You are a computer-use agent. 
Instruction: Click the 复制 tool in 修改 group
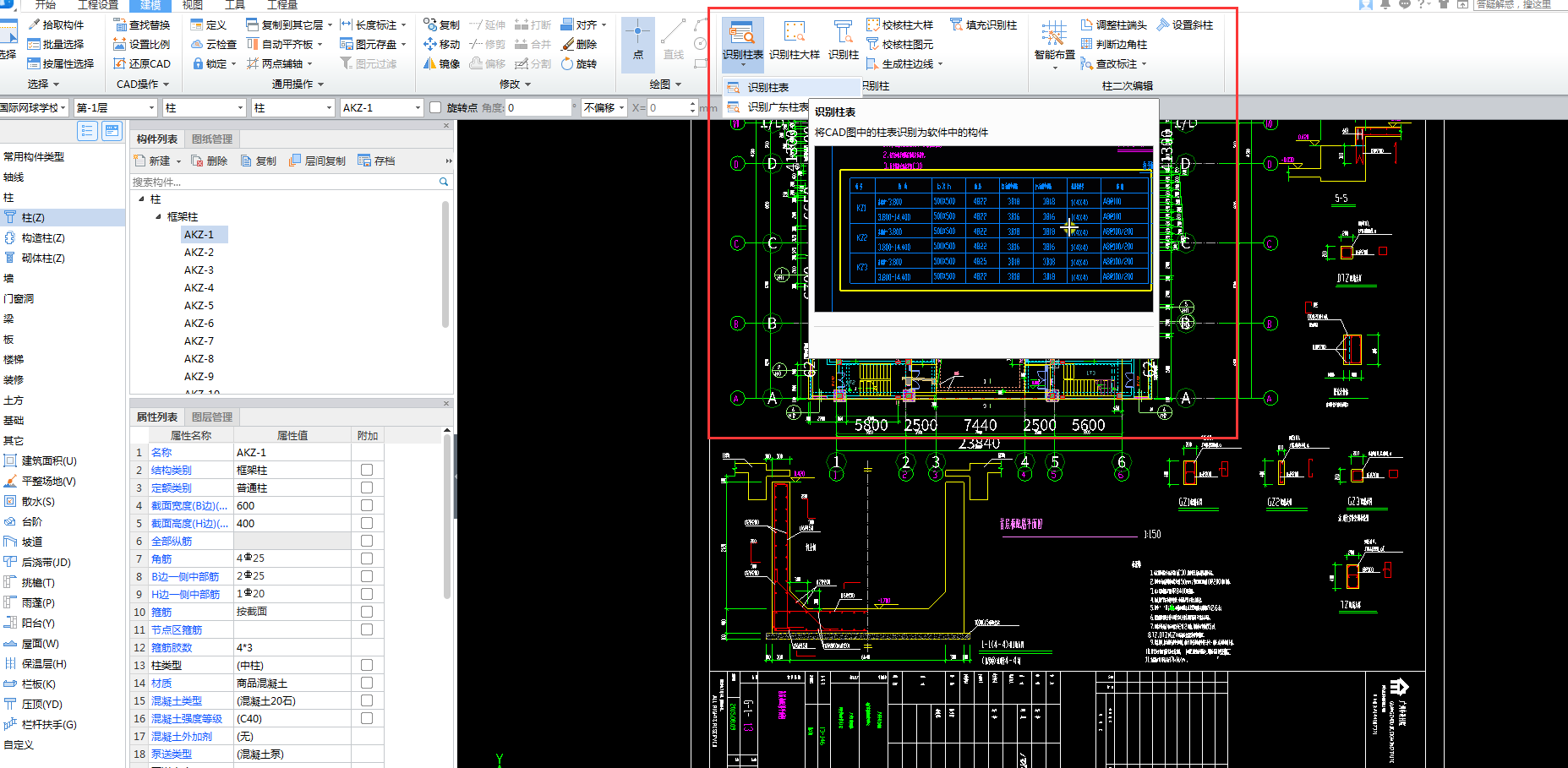coord(441,25)
